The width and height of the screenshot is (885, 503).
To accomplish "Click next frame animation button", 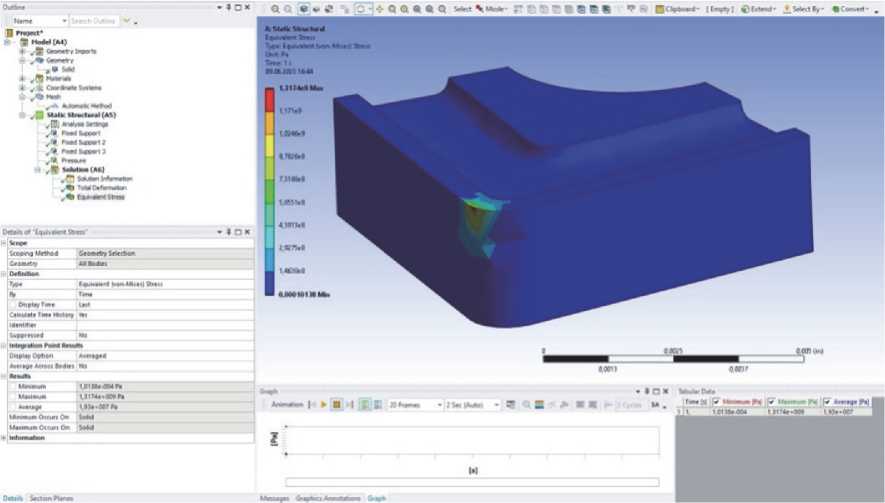I will click(349, 405).
